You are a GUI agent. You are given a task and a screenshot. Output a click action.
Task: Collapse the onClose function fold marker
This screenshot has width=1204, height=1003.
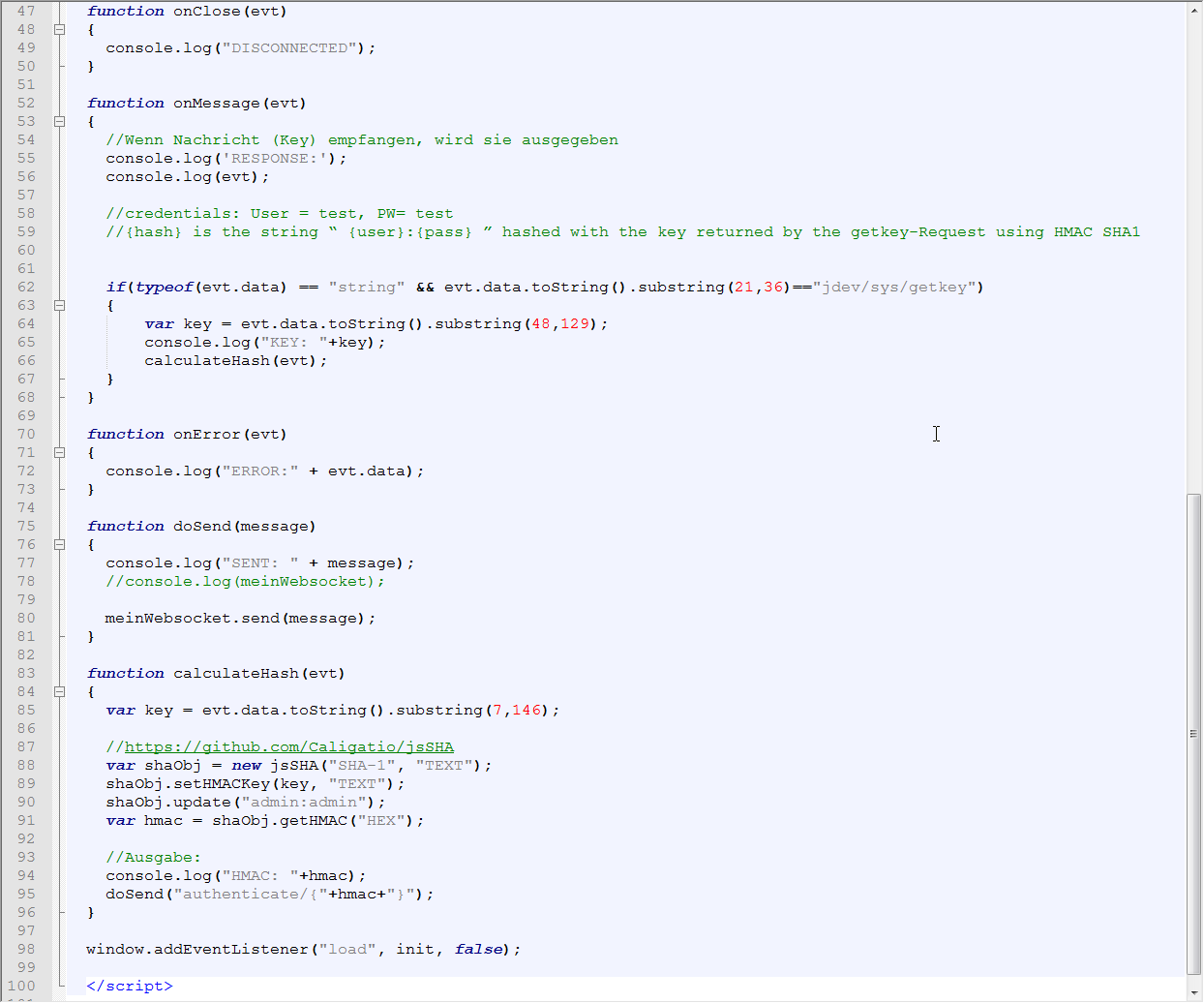[x=59, y=29]
